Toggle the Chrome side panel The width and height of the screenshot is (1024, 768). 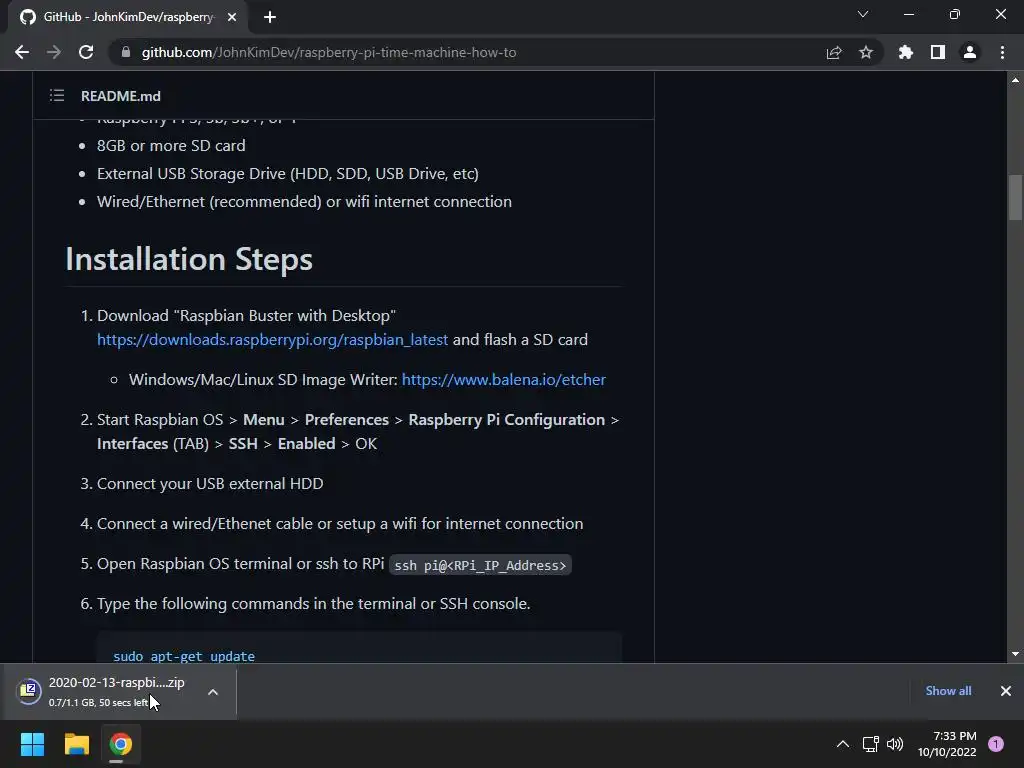[938, 52]
